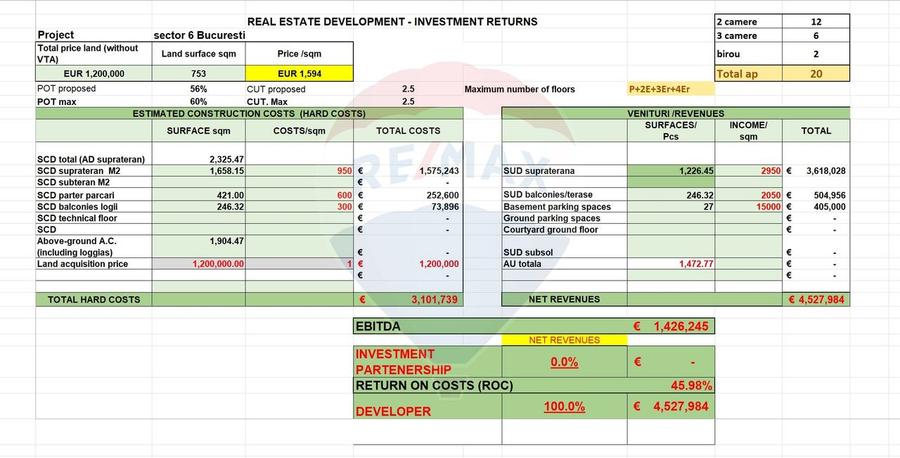Select the basement parking price 15000
Viewport: 900px width, 458px height.
[748, 207]
